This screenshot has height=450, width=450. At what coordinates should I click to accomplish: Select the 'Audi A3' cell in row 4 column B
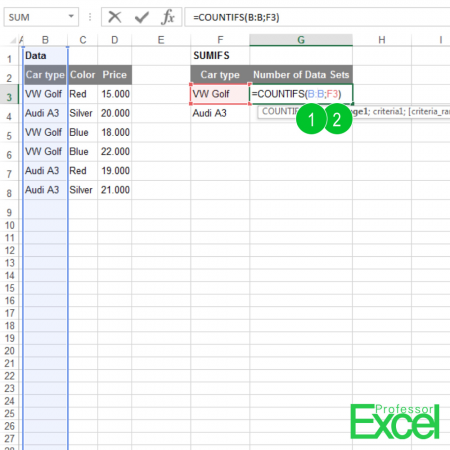click(x=45, y=113)
